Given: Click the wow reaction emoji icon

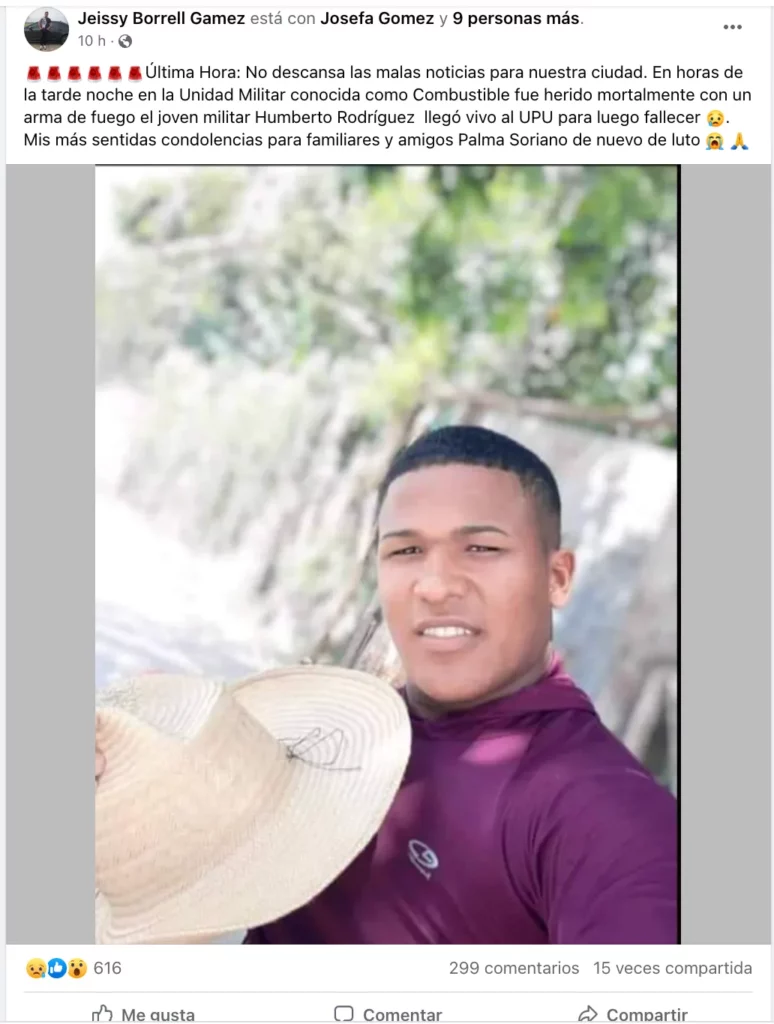Looking at the screenshot, I should click(x=77, y=968).
